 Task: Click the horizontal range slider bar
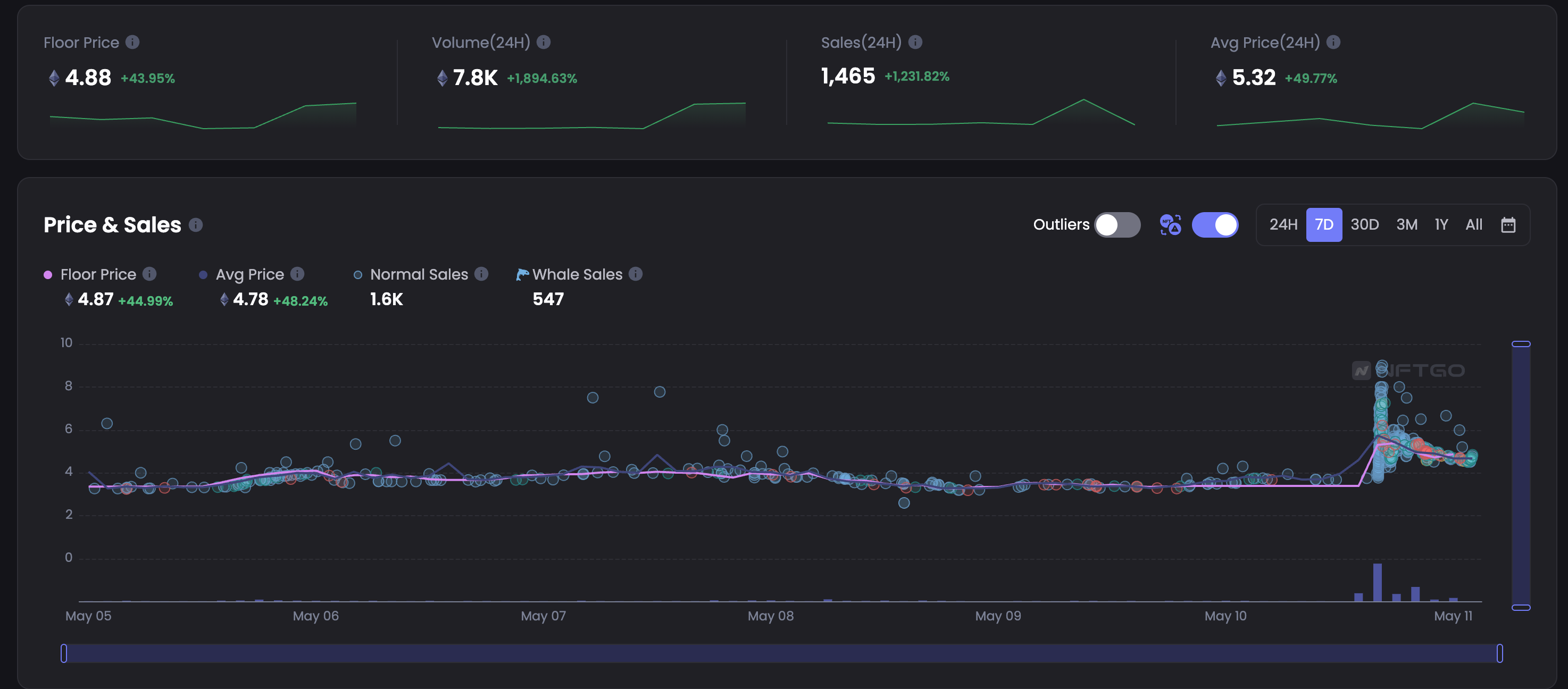pyautogui.click(x=781, y=654)
